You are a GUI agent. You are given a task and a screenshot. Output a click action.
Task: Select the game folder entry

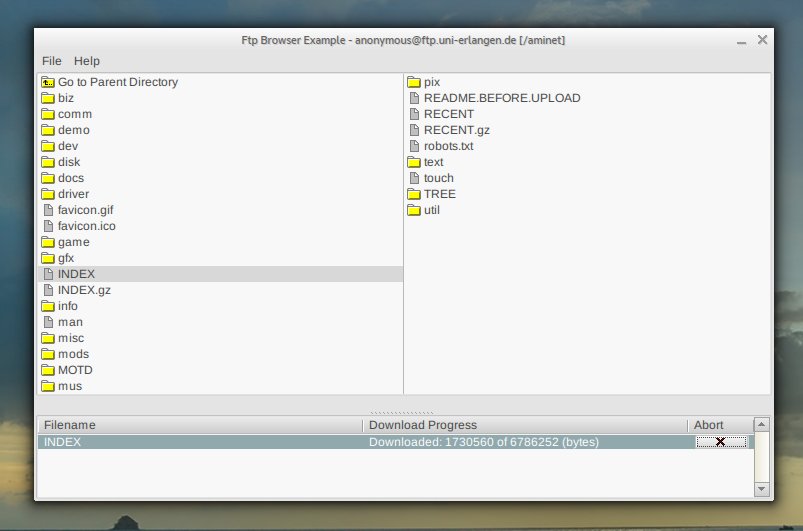point(73,242)
